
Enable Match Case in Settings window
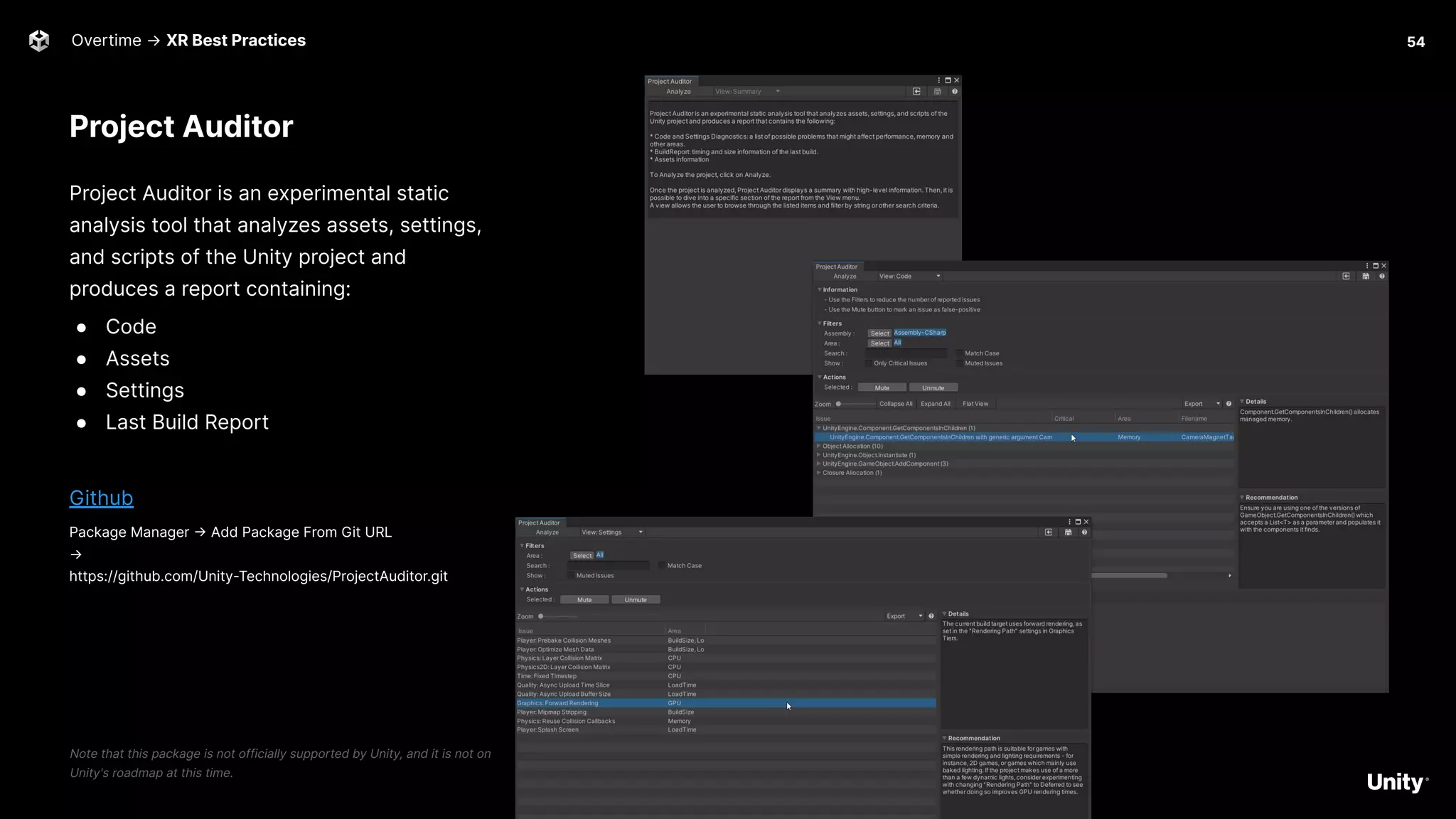[x=662, y=566]
